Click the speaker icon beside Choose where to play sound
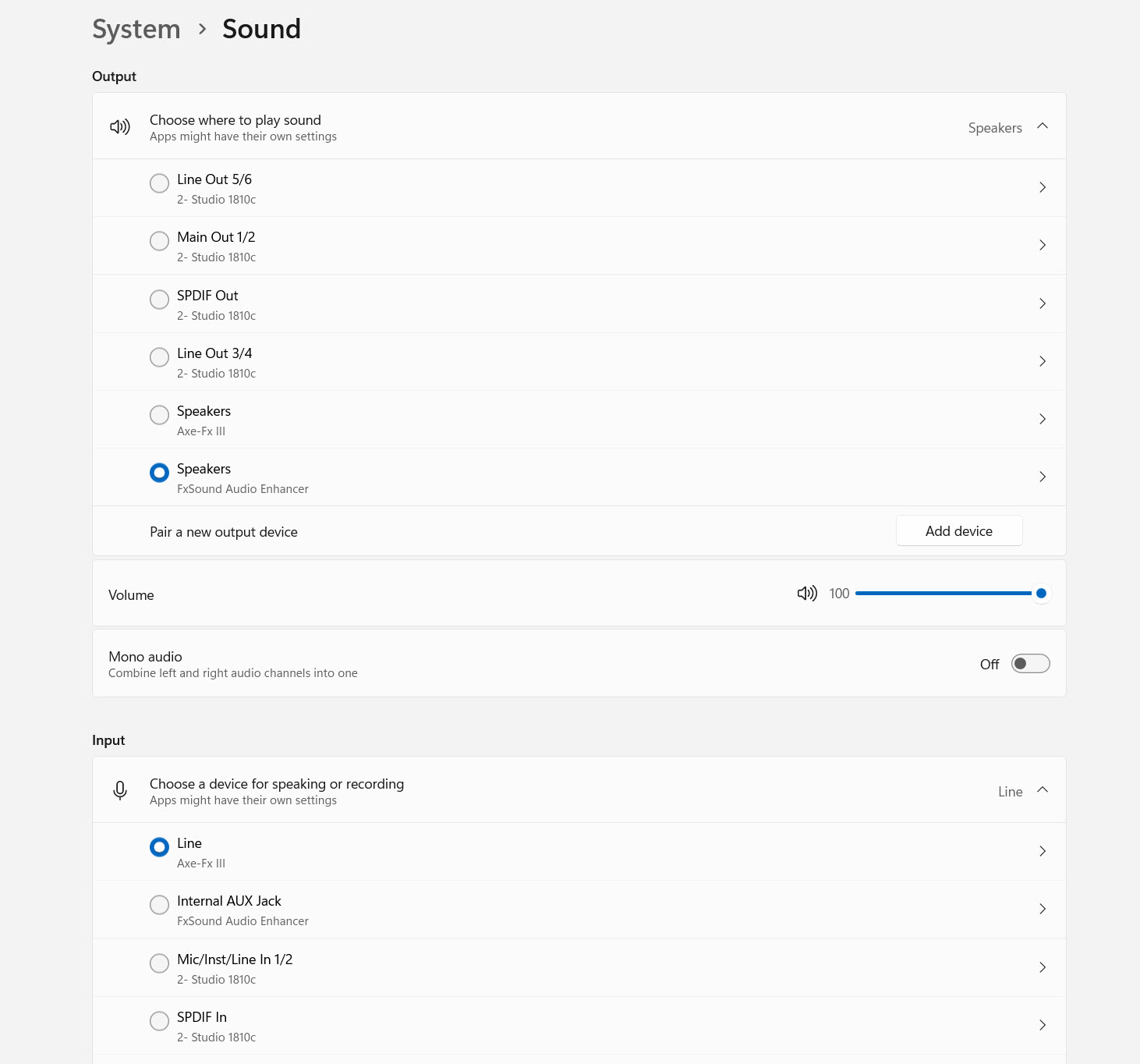1140x1064 pixels. point(120,127)
